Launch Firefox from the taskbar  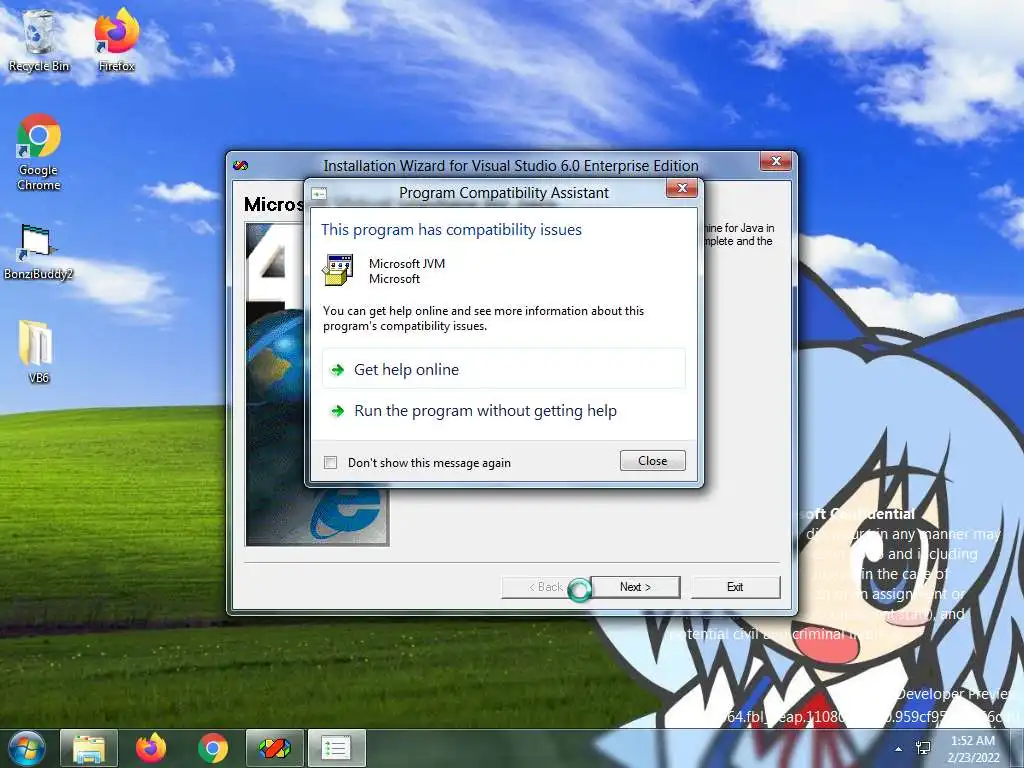[151, 748]
